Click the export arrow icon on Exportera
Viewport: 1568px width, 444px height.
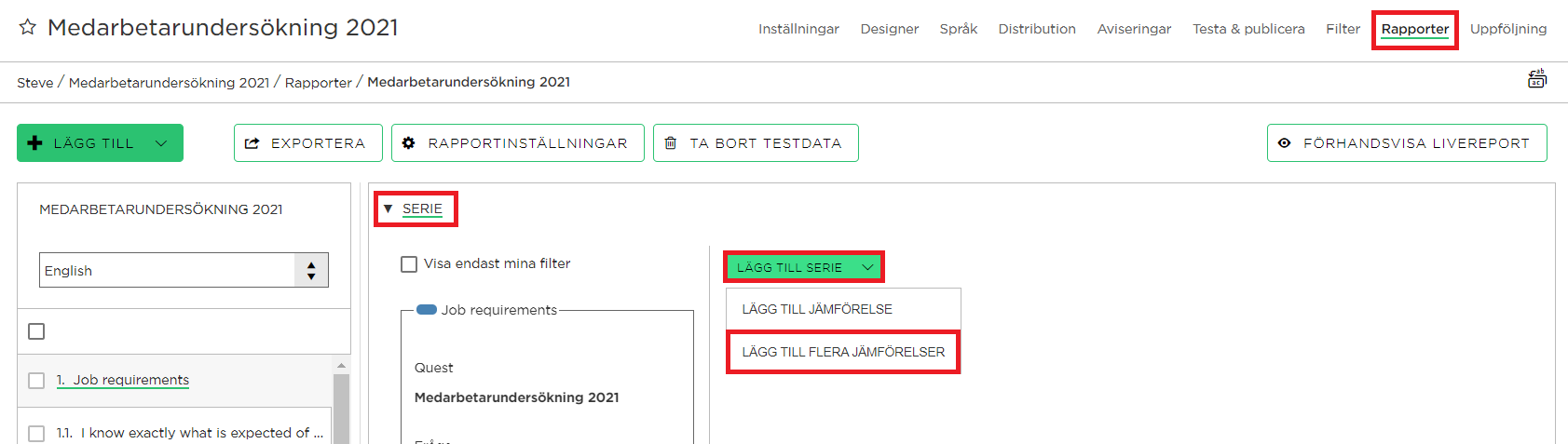[x=252, y=143]
